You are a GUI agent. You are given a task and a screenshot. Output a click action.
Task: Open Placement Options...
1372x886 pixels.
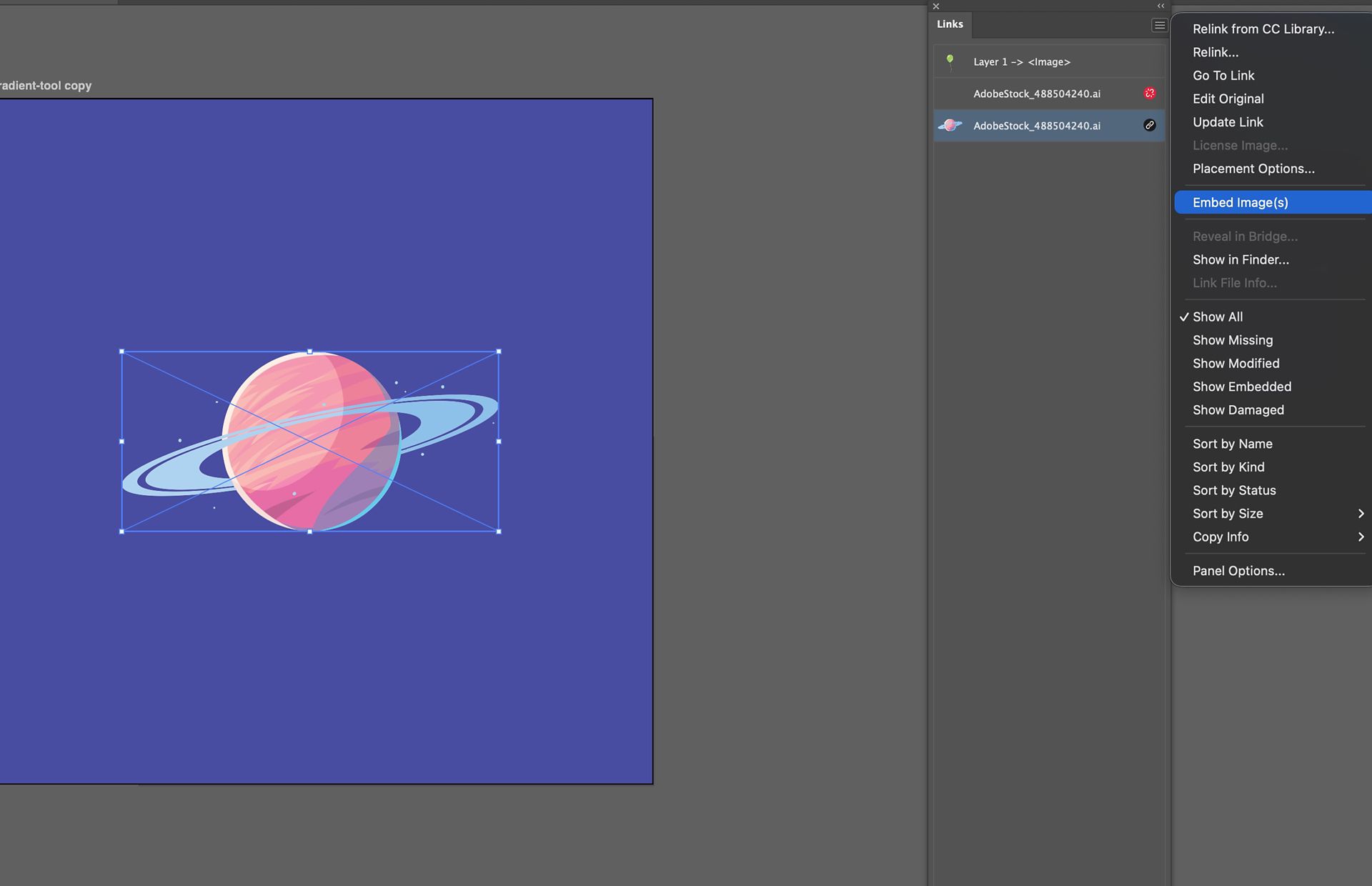point(1253,169)
